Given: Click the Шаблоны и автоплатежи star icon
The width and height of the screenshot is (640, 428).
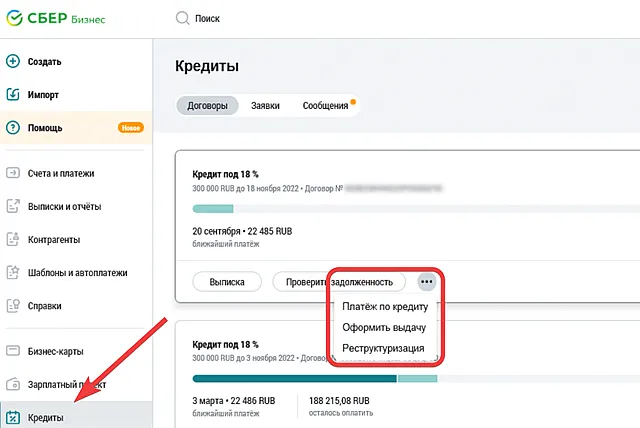Looking at the screenshot, I should [13, 272].
